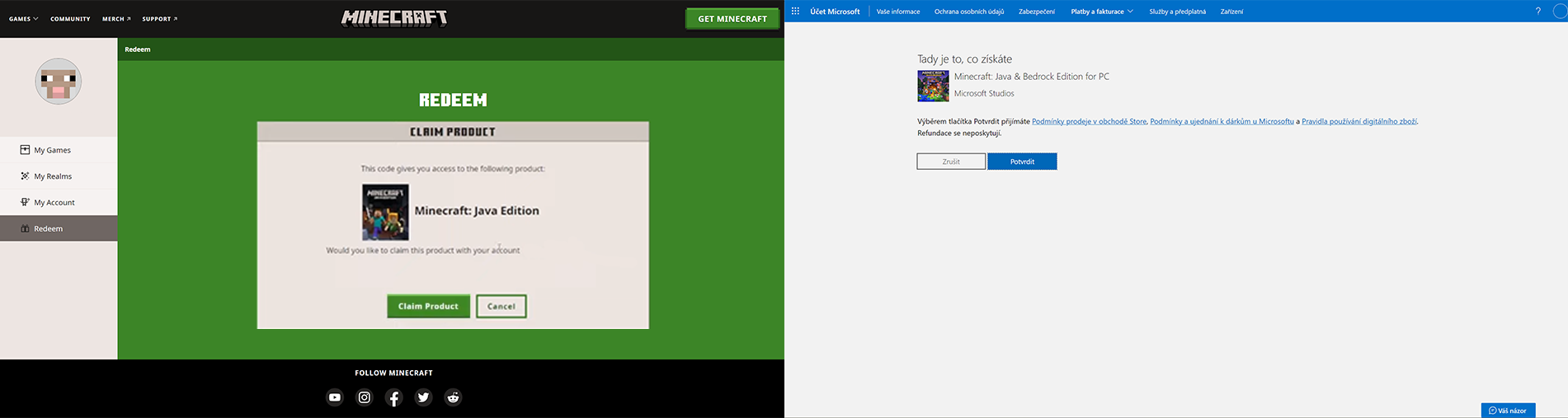Viewport: 1568px width, 418px height.
Task: Click the My Games sidebar icon
Action: point(25,150)
